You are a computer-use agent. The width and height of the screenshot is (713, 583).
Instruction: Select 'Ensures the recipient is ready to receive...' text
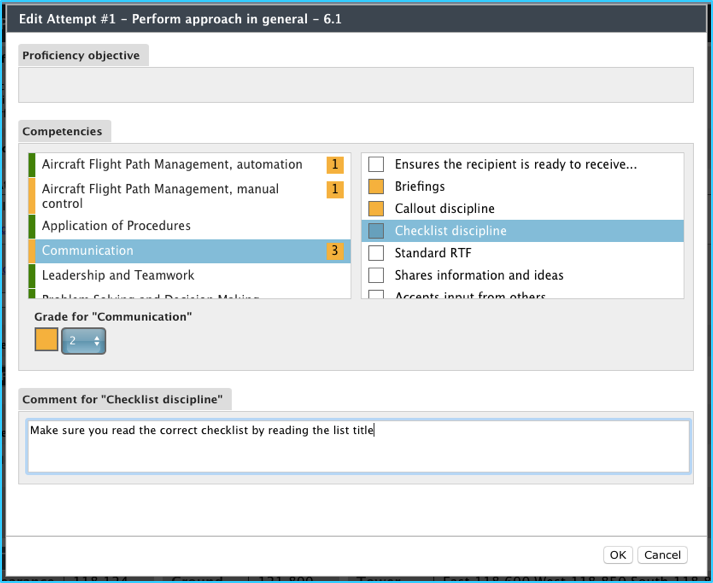click(516, 164)
